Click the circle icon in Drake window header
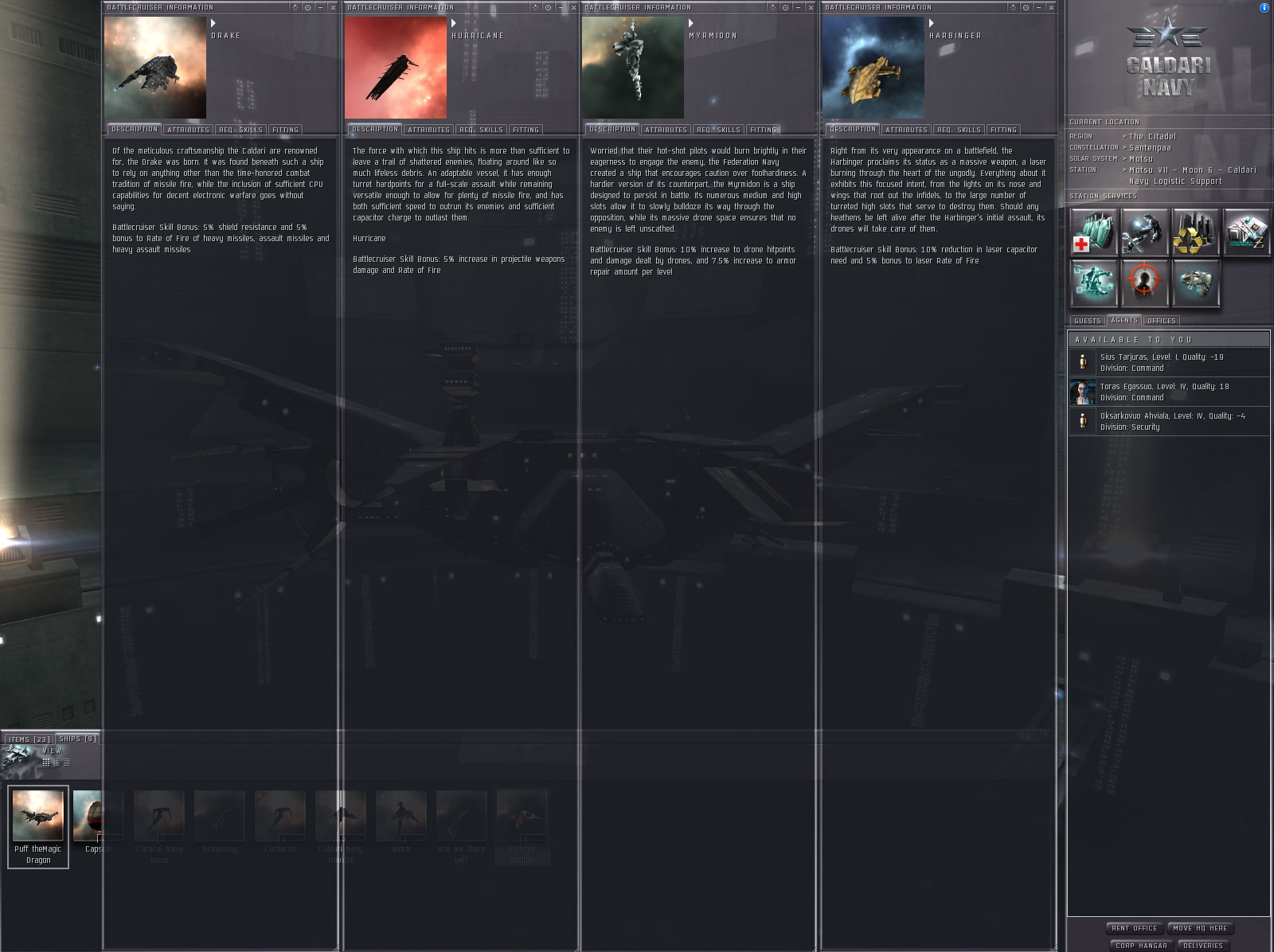The width and height of the screenshot is (1274, 952). [x=307, y=7]
